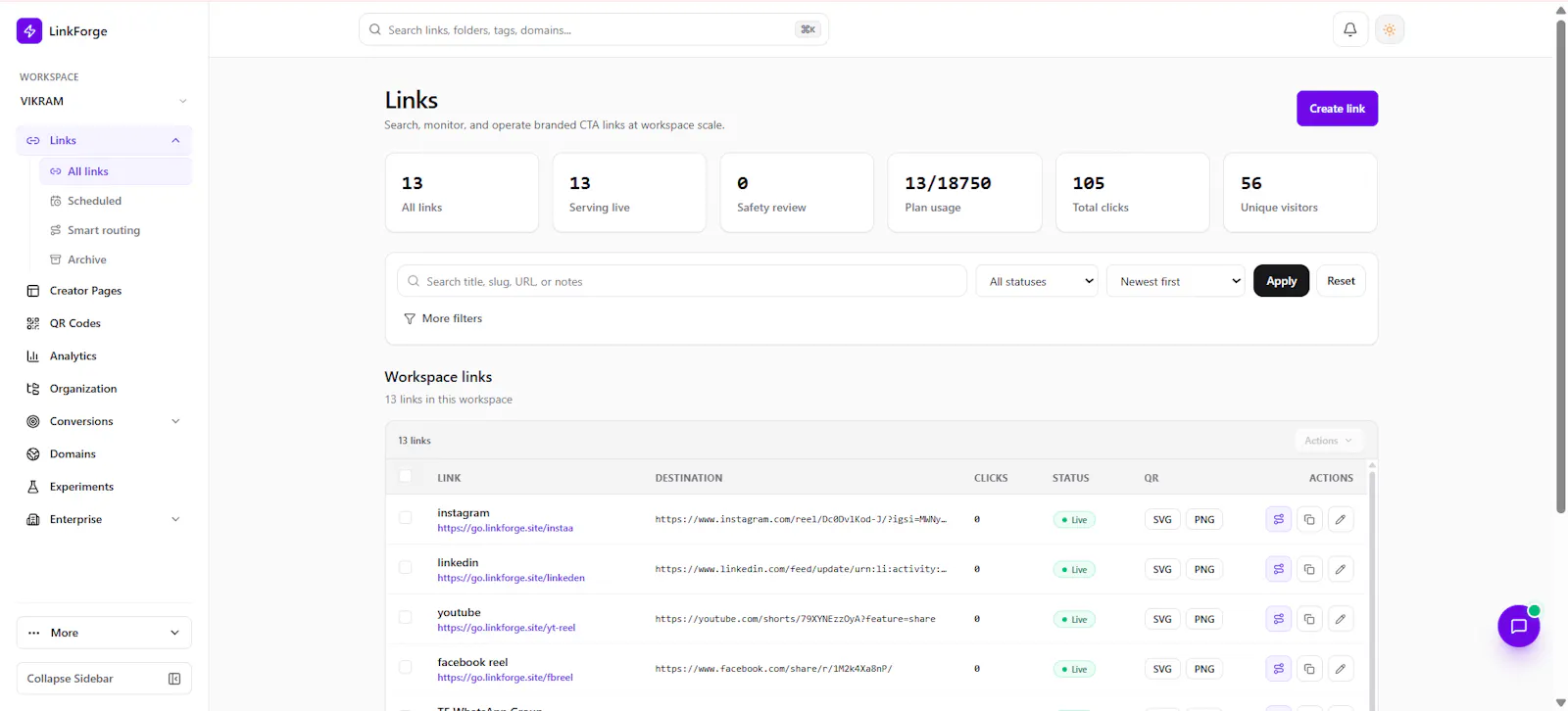1568x711 pixels.
Task: Open Smart routing in sidebar
Action: [116, 230]
